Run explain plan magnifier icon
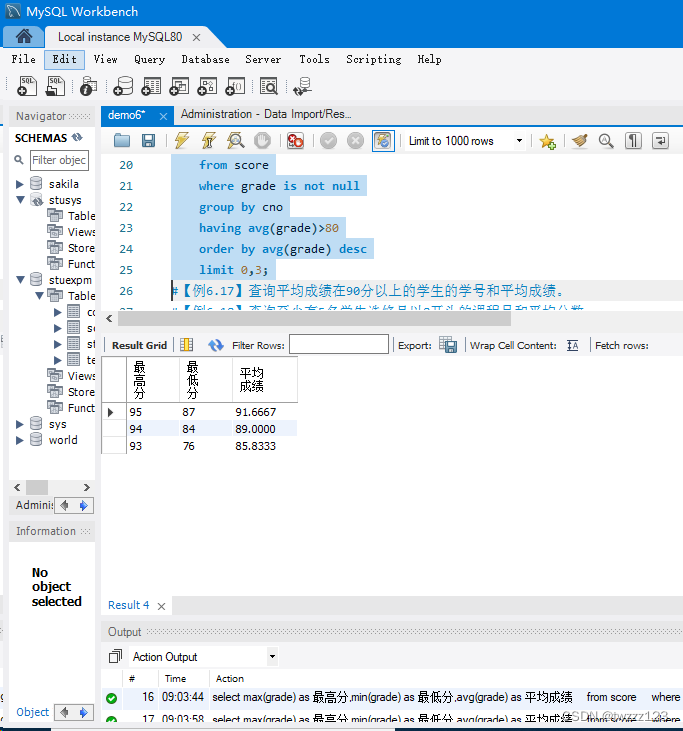Viewport: 683px width, 731px height. [x=235, y=140]
